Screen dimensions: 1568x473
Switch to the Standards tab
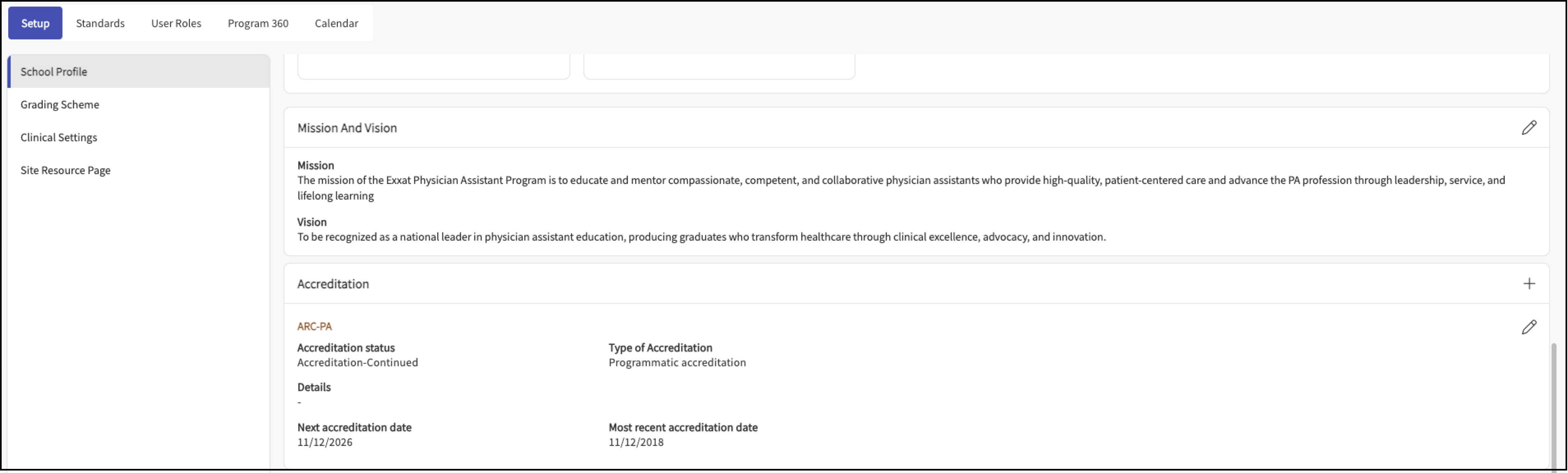[x=100, y=23]
